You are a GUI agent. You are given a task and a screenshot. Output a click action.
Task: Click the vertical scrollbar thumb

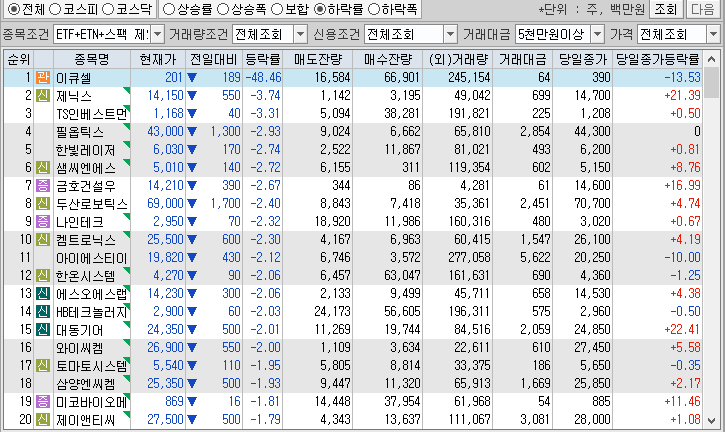(712, 83)
